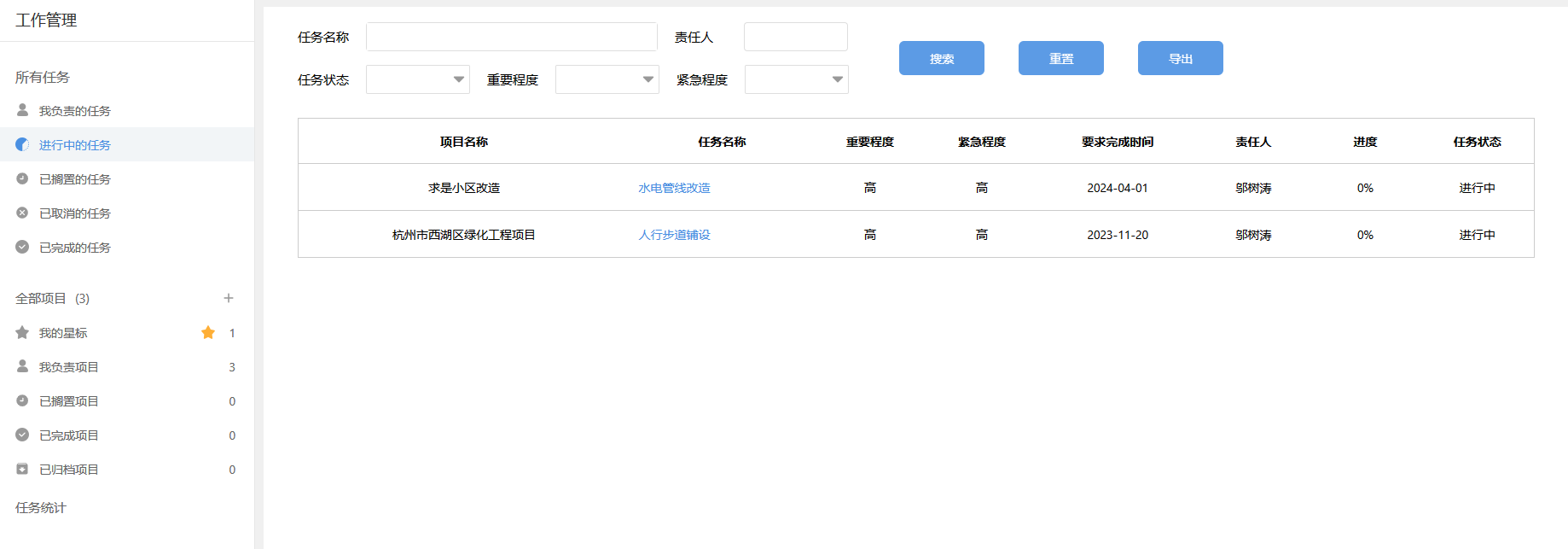Image resolution: width=1568 pixels, height=549 pixels.
Task: Export tasks with the 导出 button
Action: point(1180,58)
